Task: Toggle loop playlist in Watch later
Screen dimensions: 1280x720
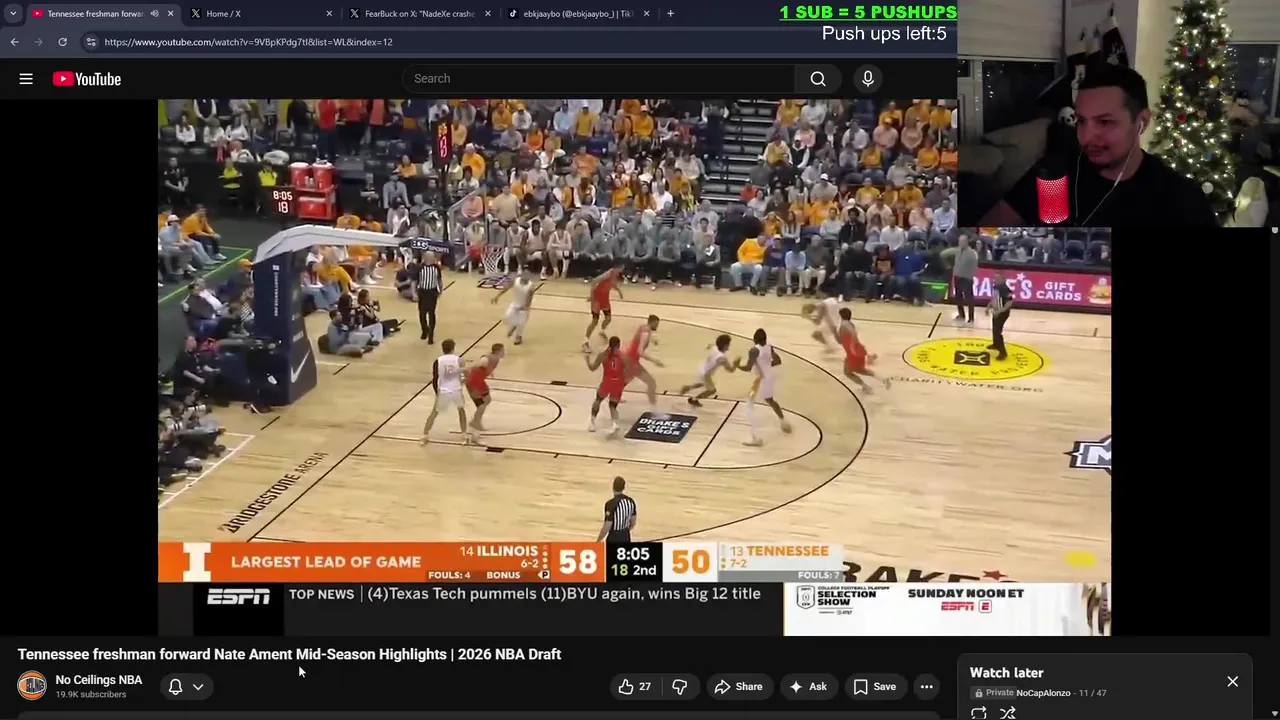Action: tap(979, 713)
